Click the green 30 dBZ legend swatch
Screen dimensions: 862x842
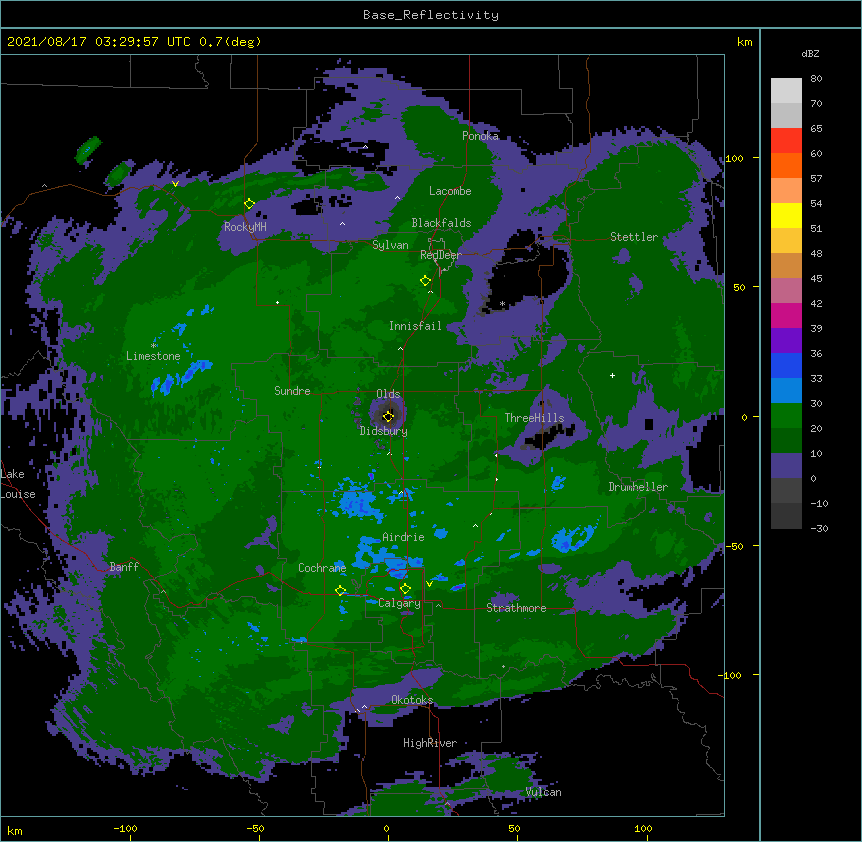click(786, 416)
